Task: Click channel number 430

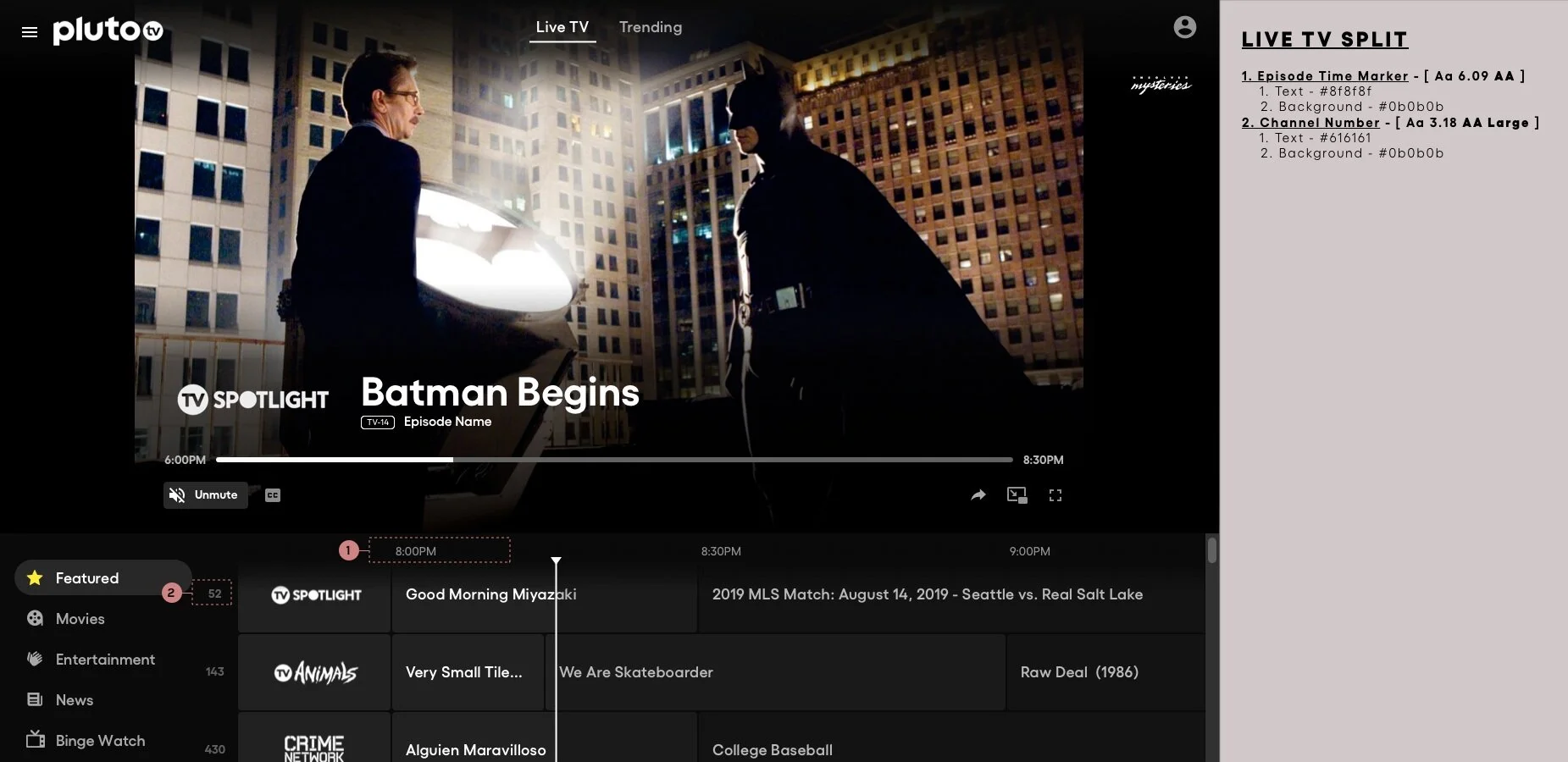Action: pyautogui.click(x=215, y=749)
